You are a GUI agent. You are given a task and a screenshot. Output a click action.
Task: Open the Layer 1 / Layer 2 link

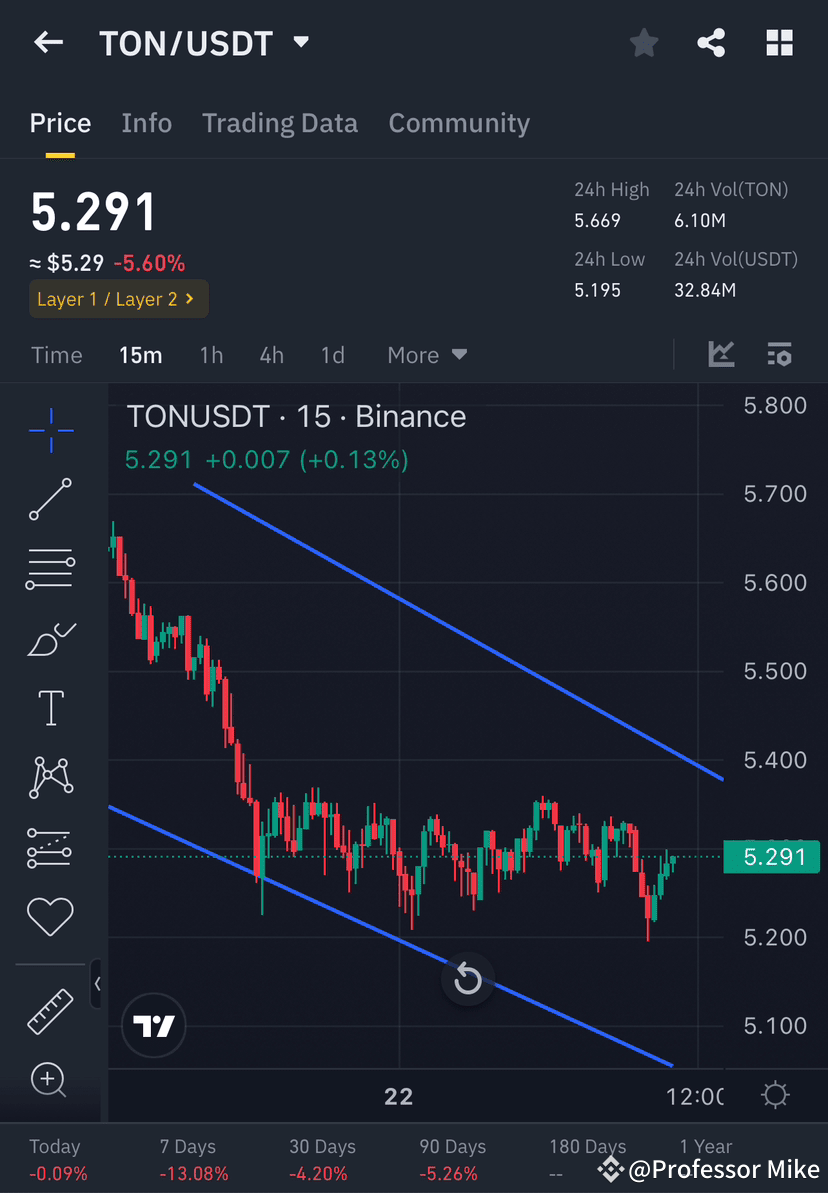[118, 299]
